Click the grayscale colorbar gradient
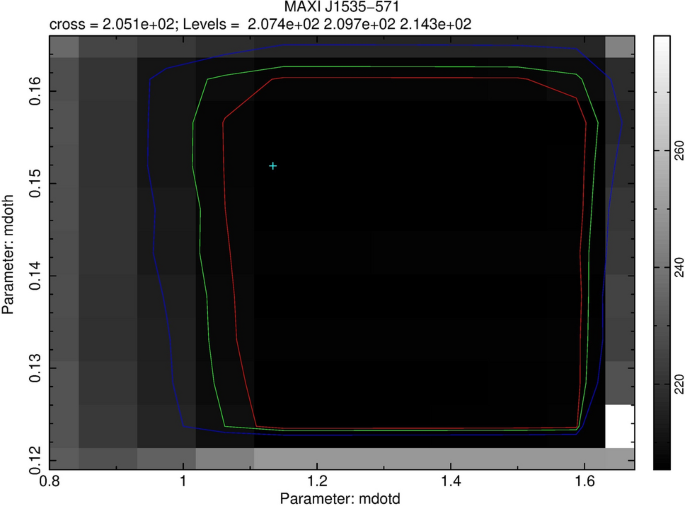685x506 pixels. (662, 253)
